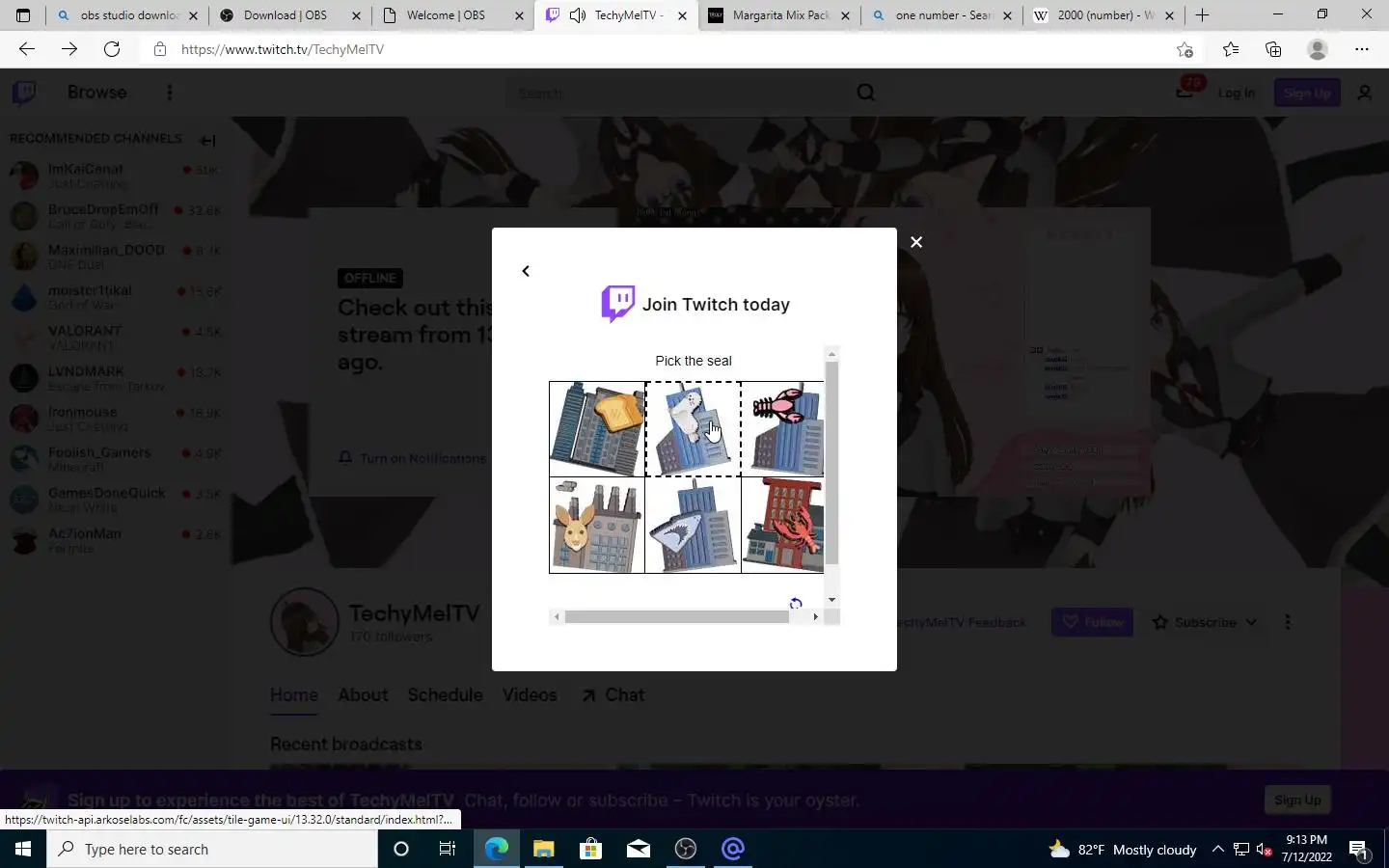The image size is (1389, 868).
Task: Open the moistcr1tikal channel
Action: pos(114,297)
